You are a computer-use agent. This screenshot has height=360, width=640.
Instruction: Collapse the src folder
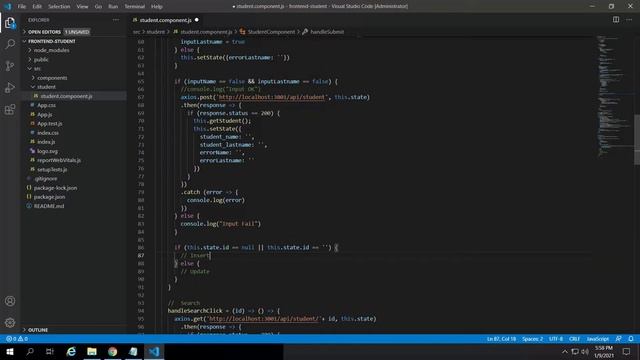[37, 69]
